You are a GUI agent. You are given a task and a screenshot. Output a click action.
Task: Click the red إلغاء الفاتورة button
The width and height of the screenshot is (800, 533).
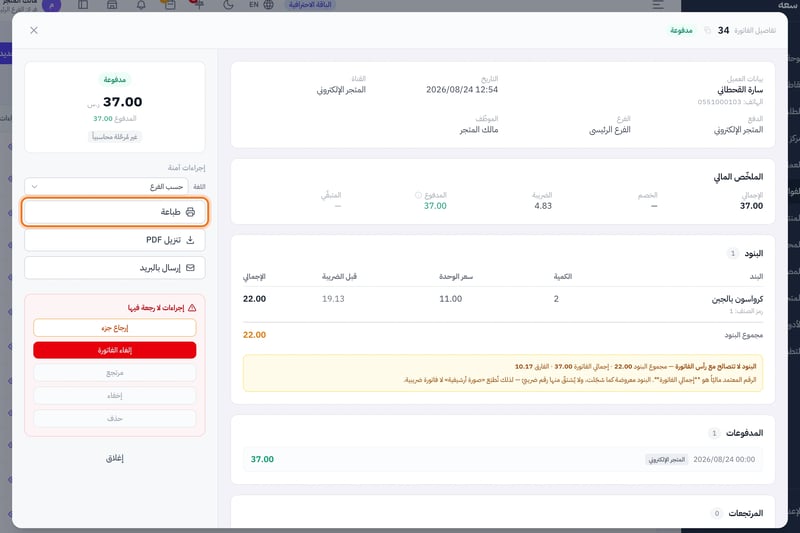[x=115, y=350]
